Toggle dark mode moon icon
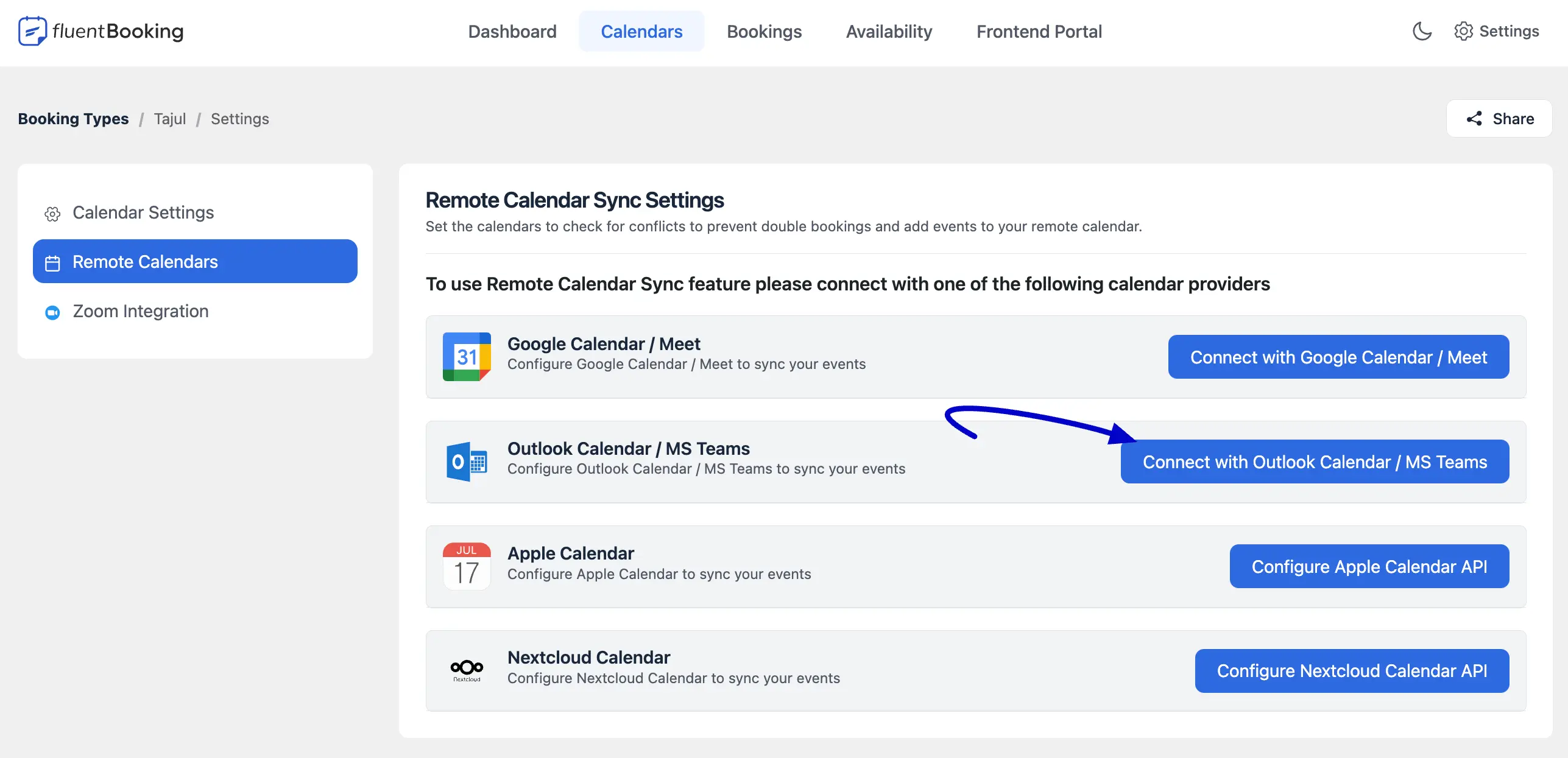1568x758 pixels. click(x=1422, y=31)
